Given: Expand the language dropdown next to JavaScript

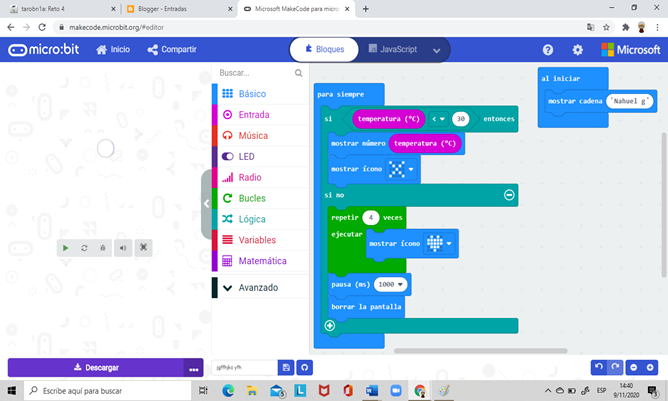Looking at the screenshot, I should [437, 50].
